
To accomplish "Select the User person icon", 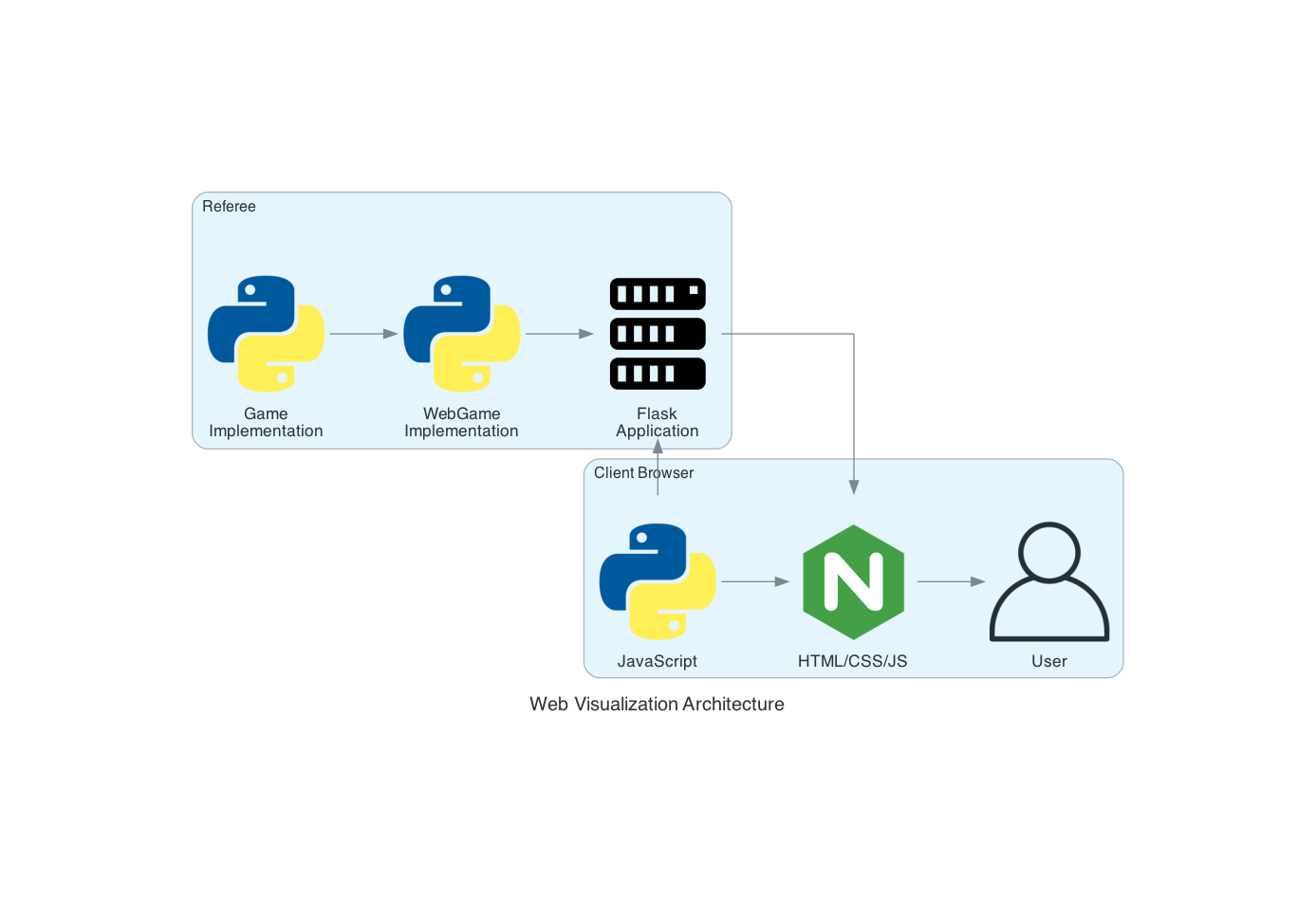I will pyautogui.click(x=1048, y=581).
